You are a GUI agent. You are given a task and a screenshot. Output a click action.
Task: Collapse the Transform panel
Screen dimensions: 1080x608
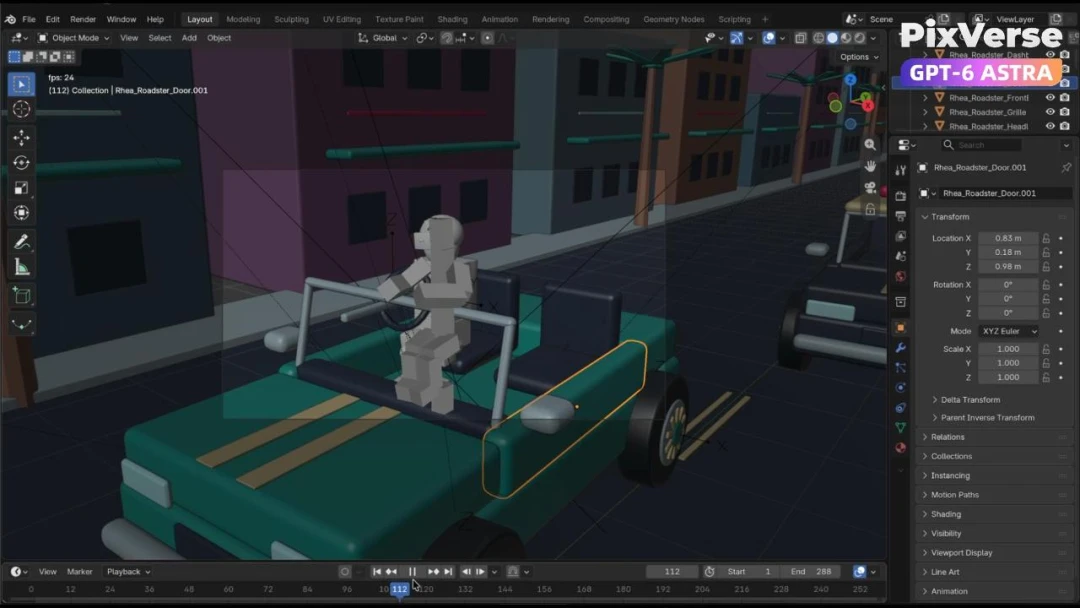tap(949, 217)
